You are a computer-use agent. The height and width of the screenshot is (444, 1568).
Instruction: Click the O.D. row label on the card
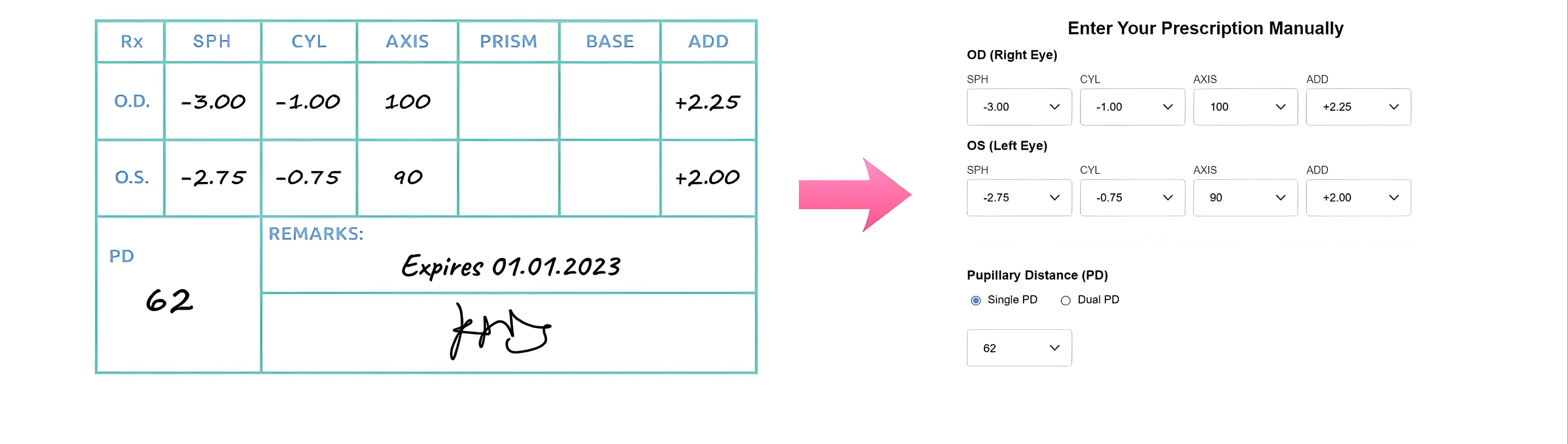tap(131, 101)
